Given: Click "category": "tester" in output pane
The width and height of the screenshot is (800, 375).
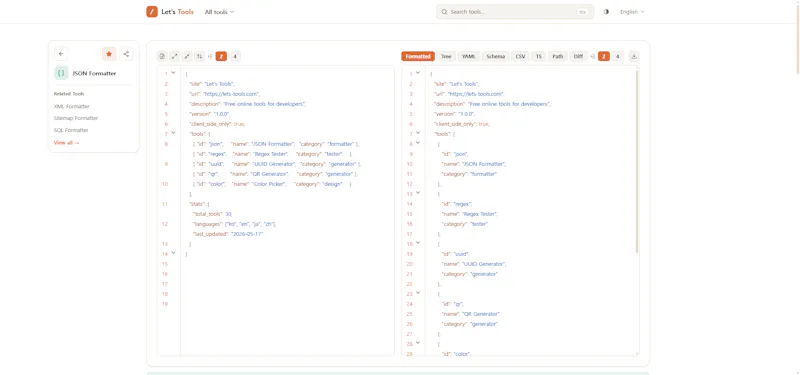Looking at the screenshot, I should coord(465,224).
